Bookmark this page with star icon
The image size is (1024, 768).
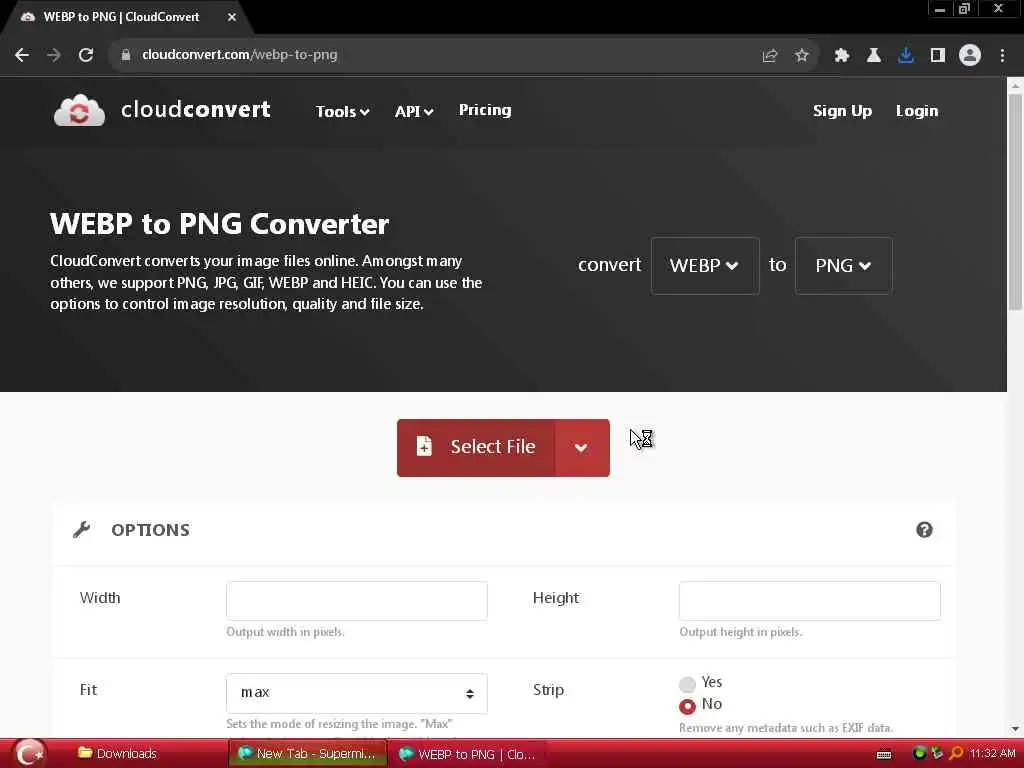[801, 56]
